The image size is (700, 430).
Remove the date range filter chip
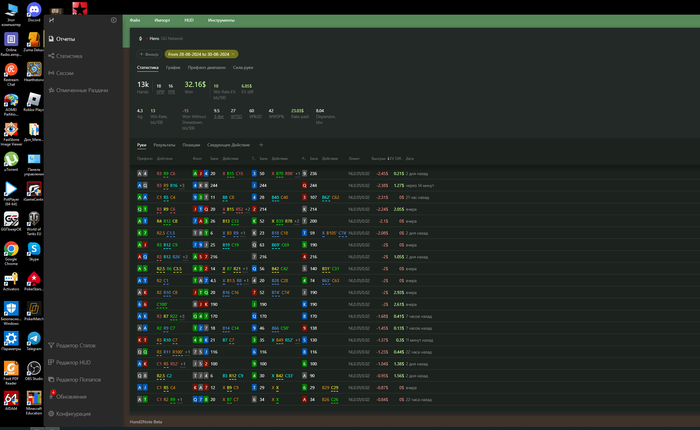click(233, 54)
